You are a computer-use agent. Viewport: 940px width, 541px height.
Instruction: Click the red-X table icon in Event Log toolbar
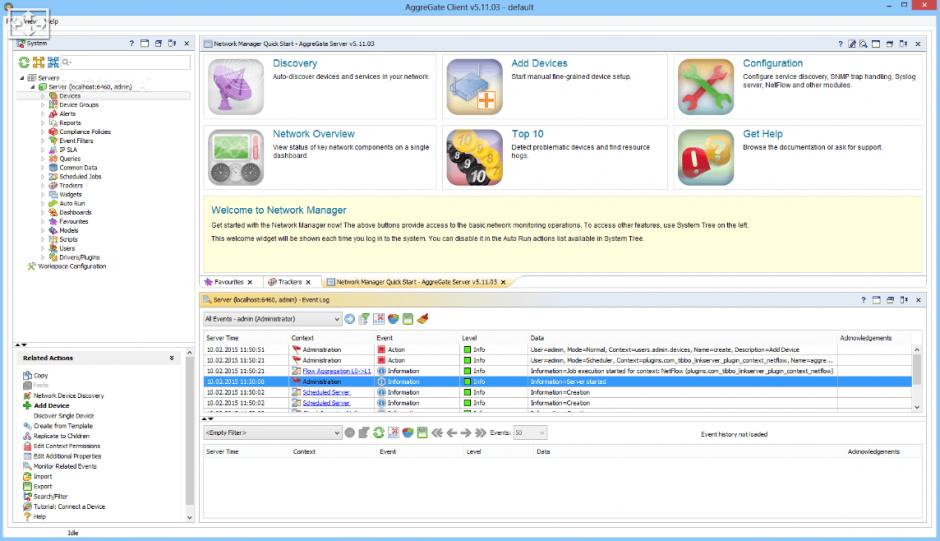pyautogui.click(x=379, y=319)
